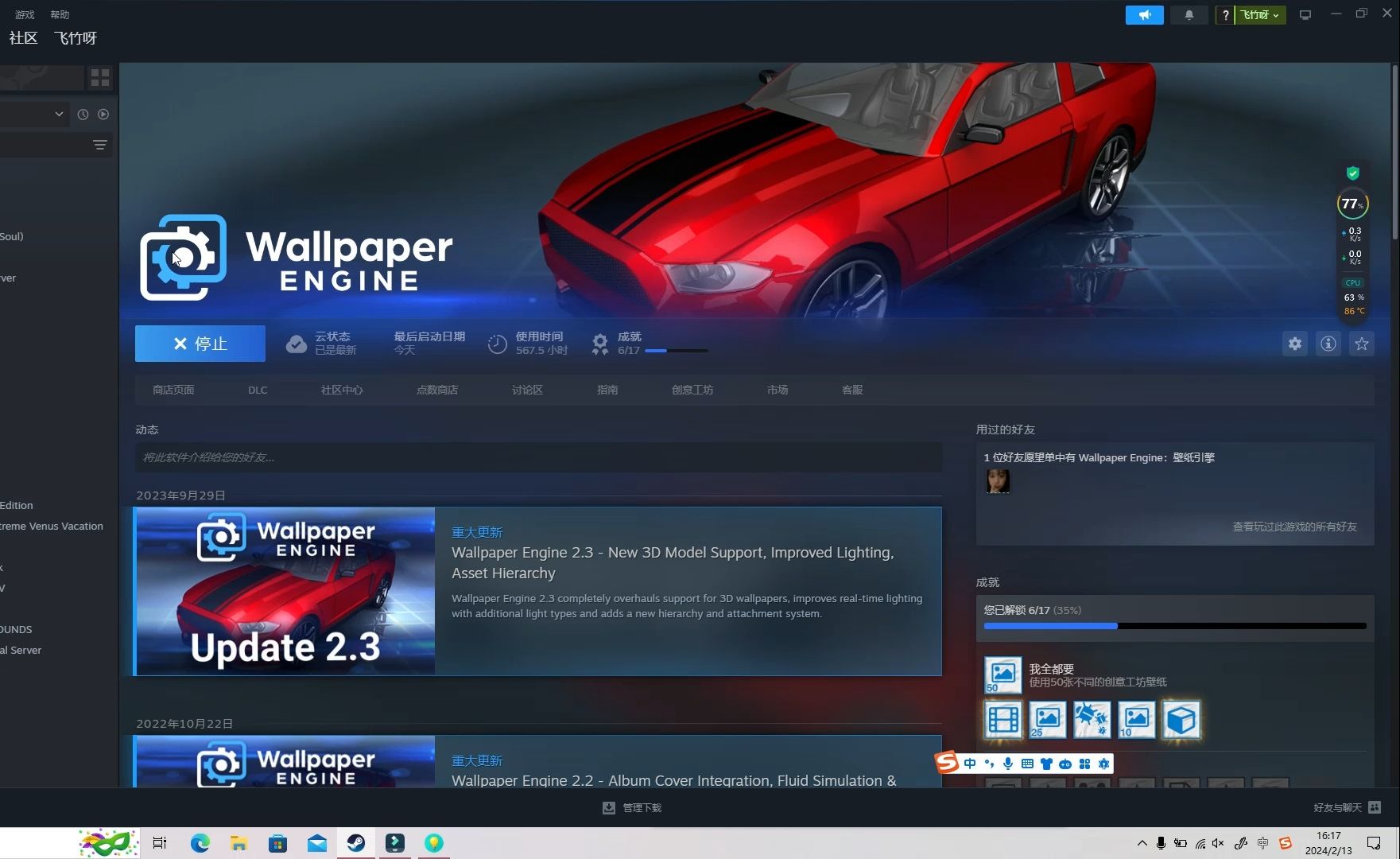Viewport: 1400px width, 859px height.
Task: Click the blue announcements megaphone icon
Action: [x=1144, y=15]
